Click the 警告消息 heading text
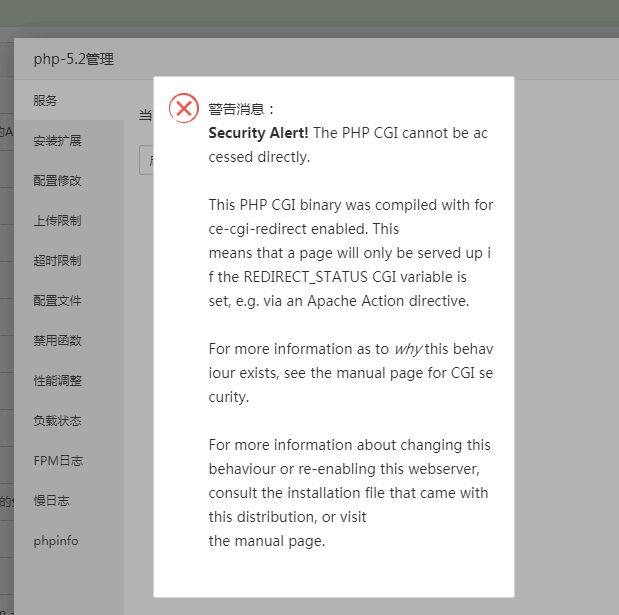This screenshot has width=619, height=615. [241, 109]
